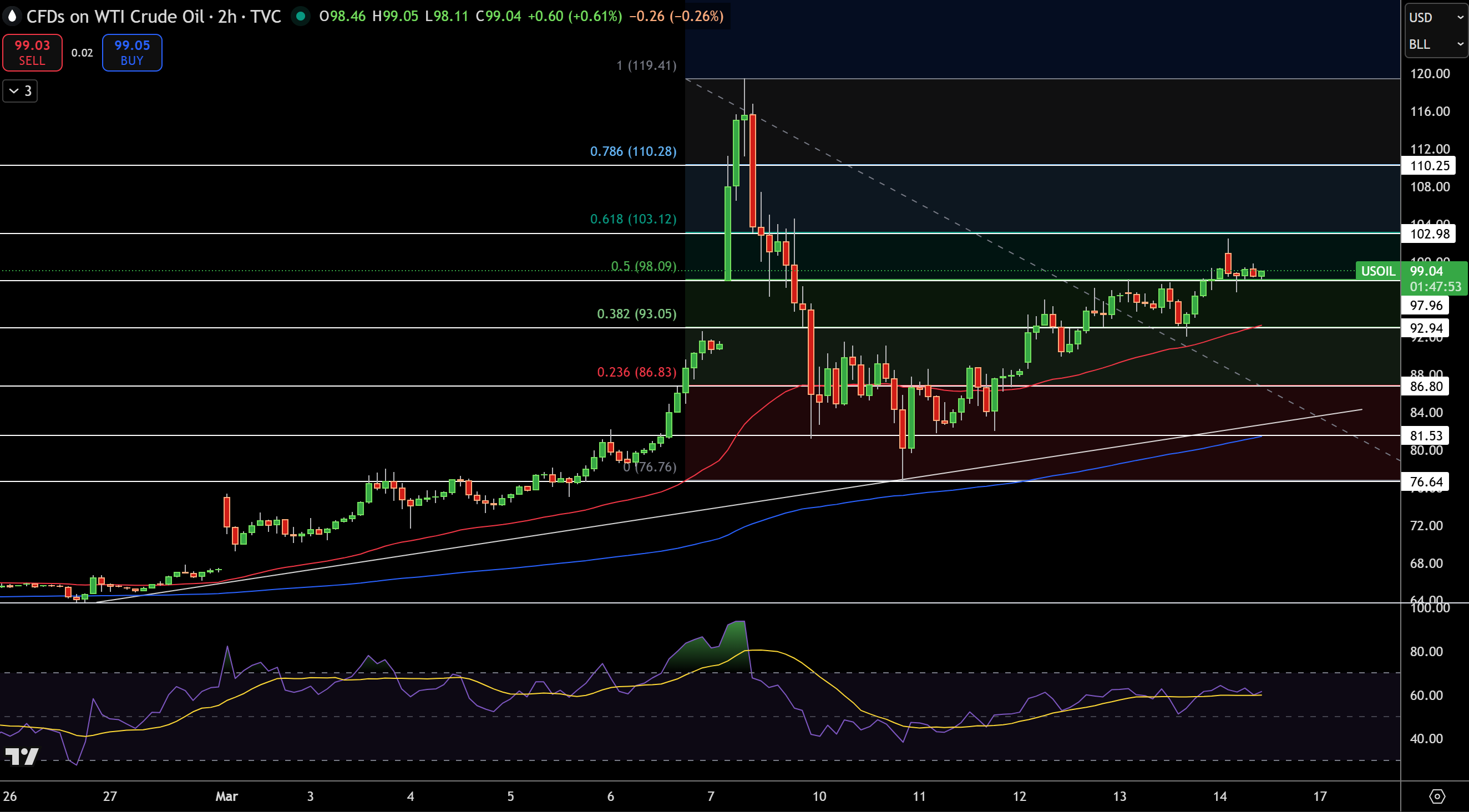
Task: Click date 13 on the time axis
Action: [x=1120, y=796]
